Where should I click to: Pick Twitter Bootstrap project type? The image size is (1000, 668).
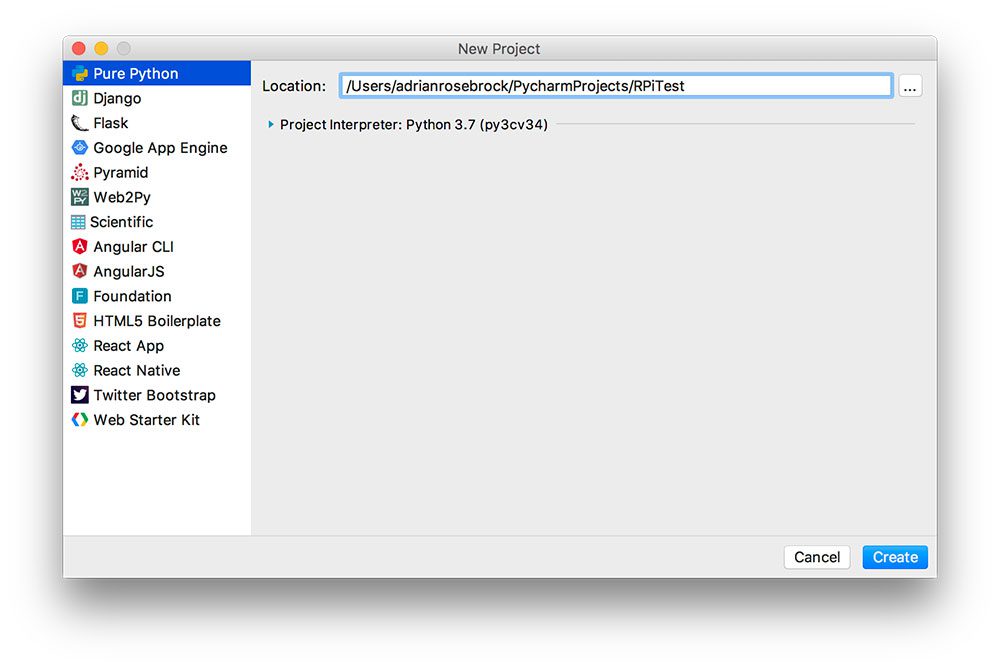[x=157, y=395]
